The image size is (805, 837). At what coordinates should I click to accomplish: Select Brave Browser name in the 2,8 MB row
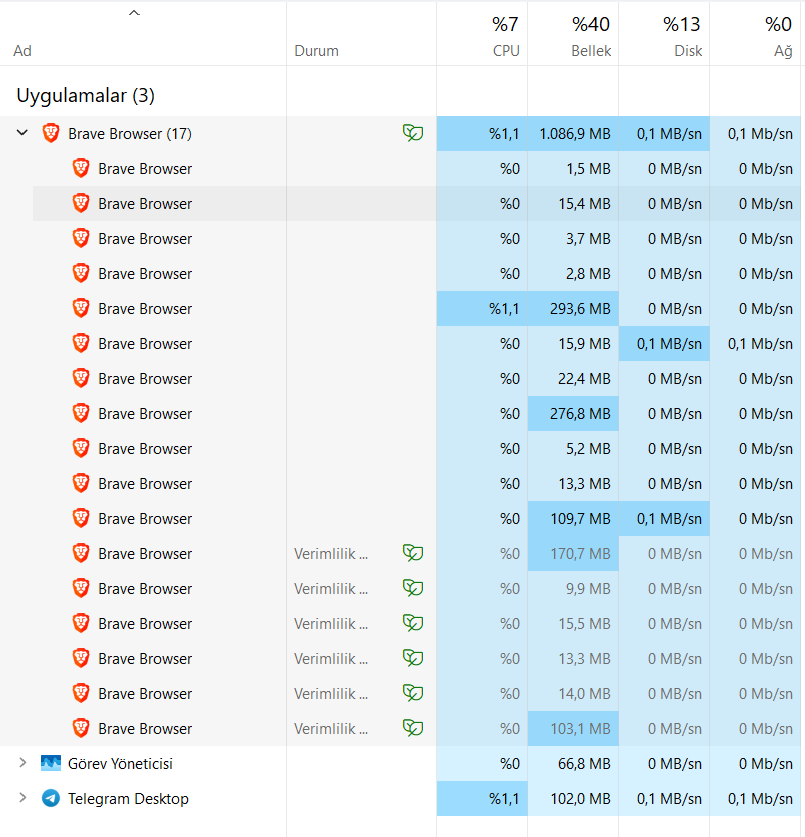pos(145,274)
